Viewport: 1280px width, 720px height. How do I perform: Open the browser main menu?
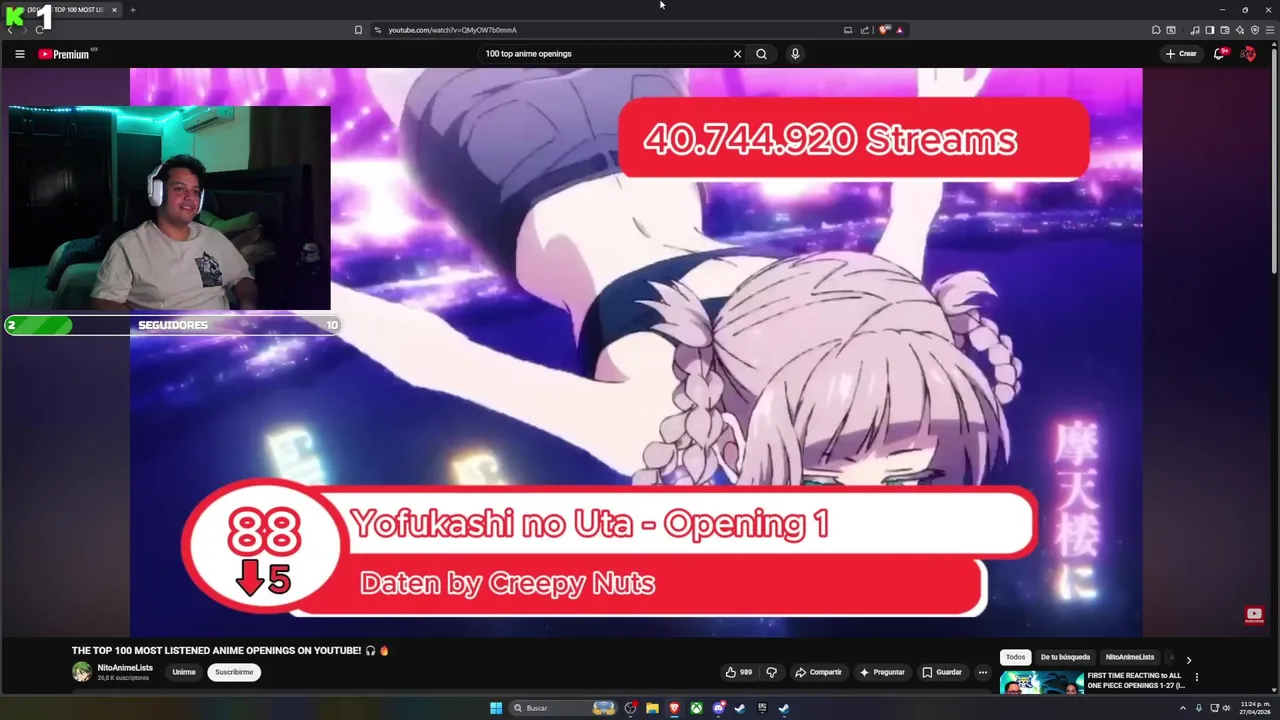[x=1270, y=30]
